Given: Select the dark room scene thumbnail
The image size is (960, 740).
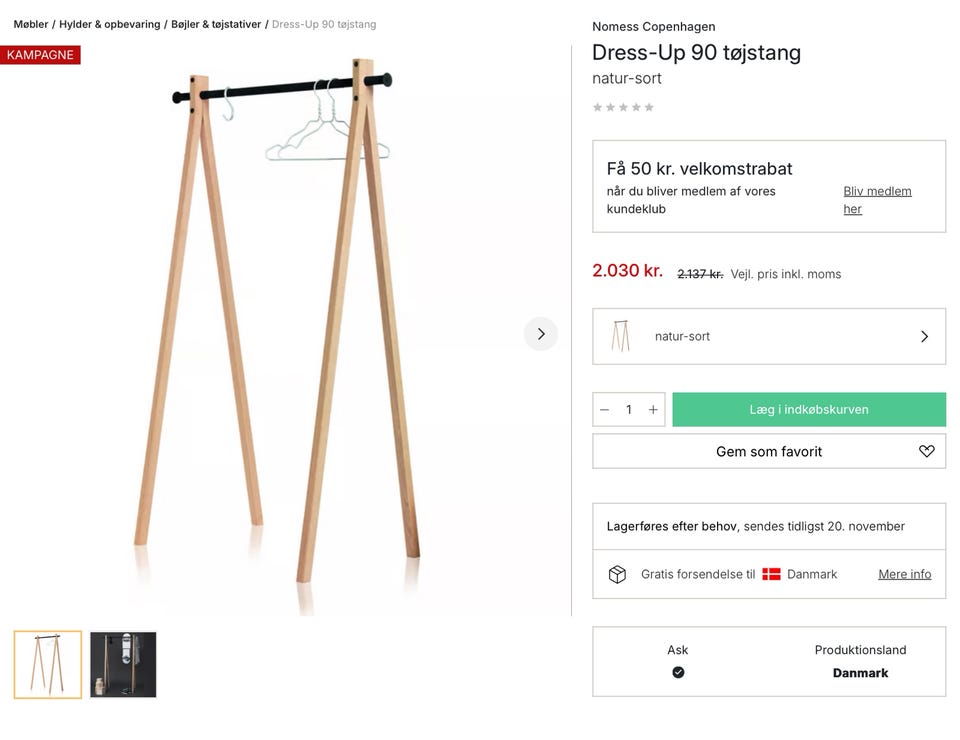Looking at the screenshot, I should pyautogui.click(x=123, y=664).
